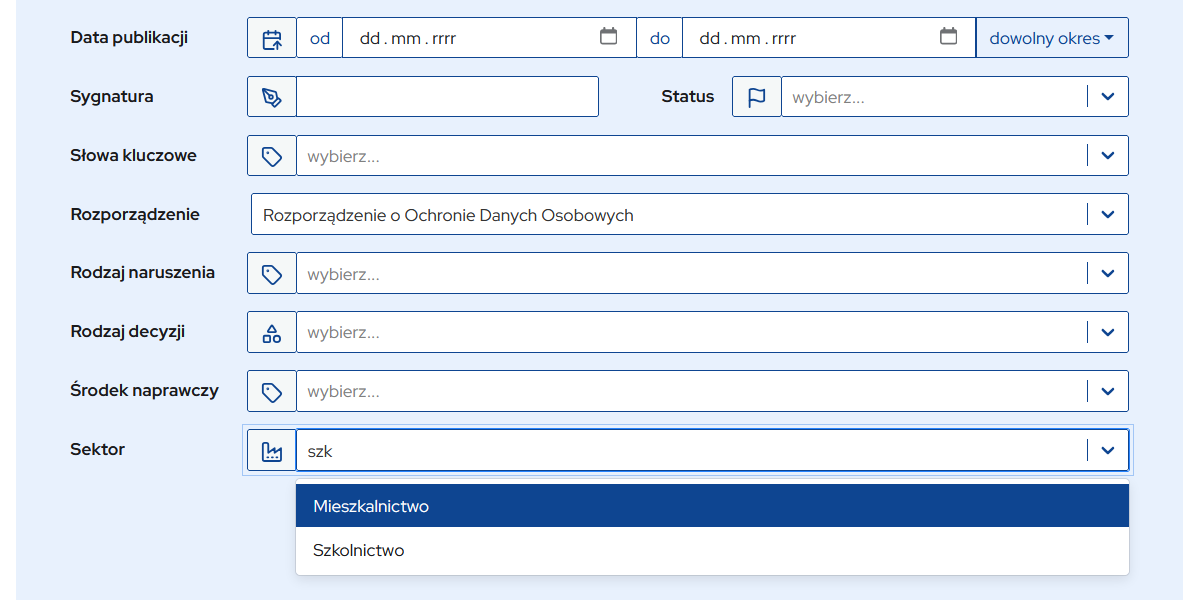Image resolution: width=1200 pixels, height=600 pixels.
Task: Expand the Rodzaj naruszenia dropdown chevron
Action: coord(1107,274)
